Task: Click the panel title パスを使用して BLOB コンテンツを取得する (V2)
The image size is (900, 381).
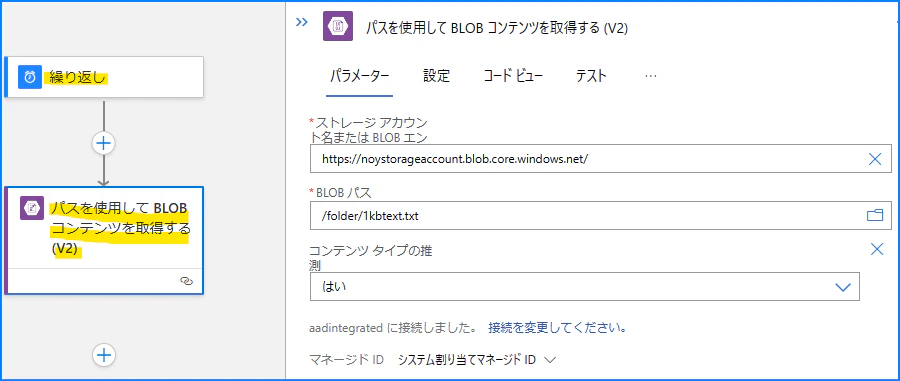Action: coord(497,29)
